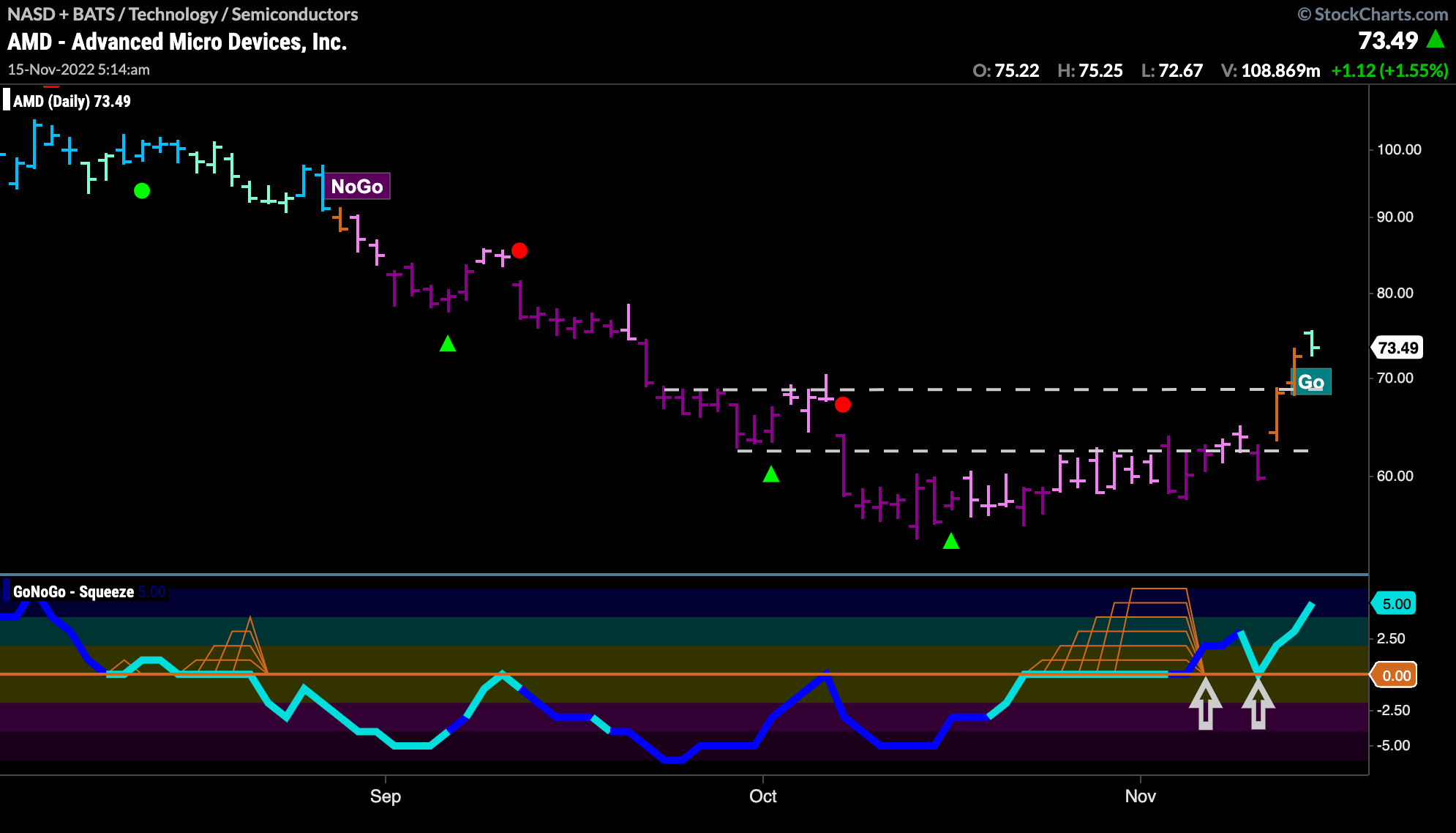
Task: Click the 100.00 price axis label
Action: tap(1399, 149)
